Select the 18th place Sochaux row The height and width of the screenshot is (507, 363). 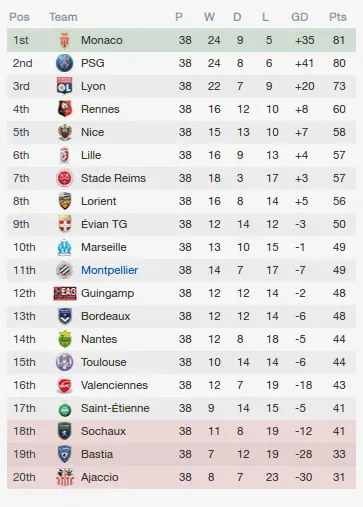[181, 431]
